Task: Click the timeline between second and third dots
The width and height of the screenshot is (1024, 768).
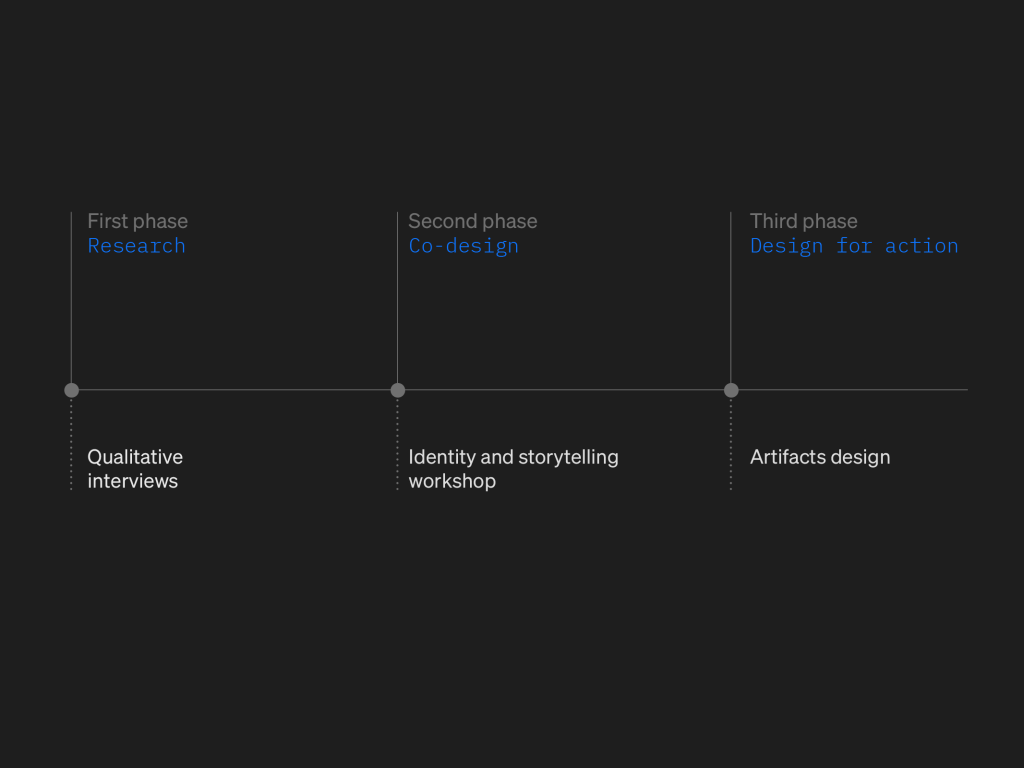Action: pos(565,390)
